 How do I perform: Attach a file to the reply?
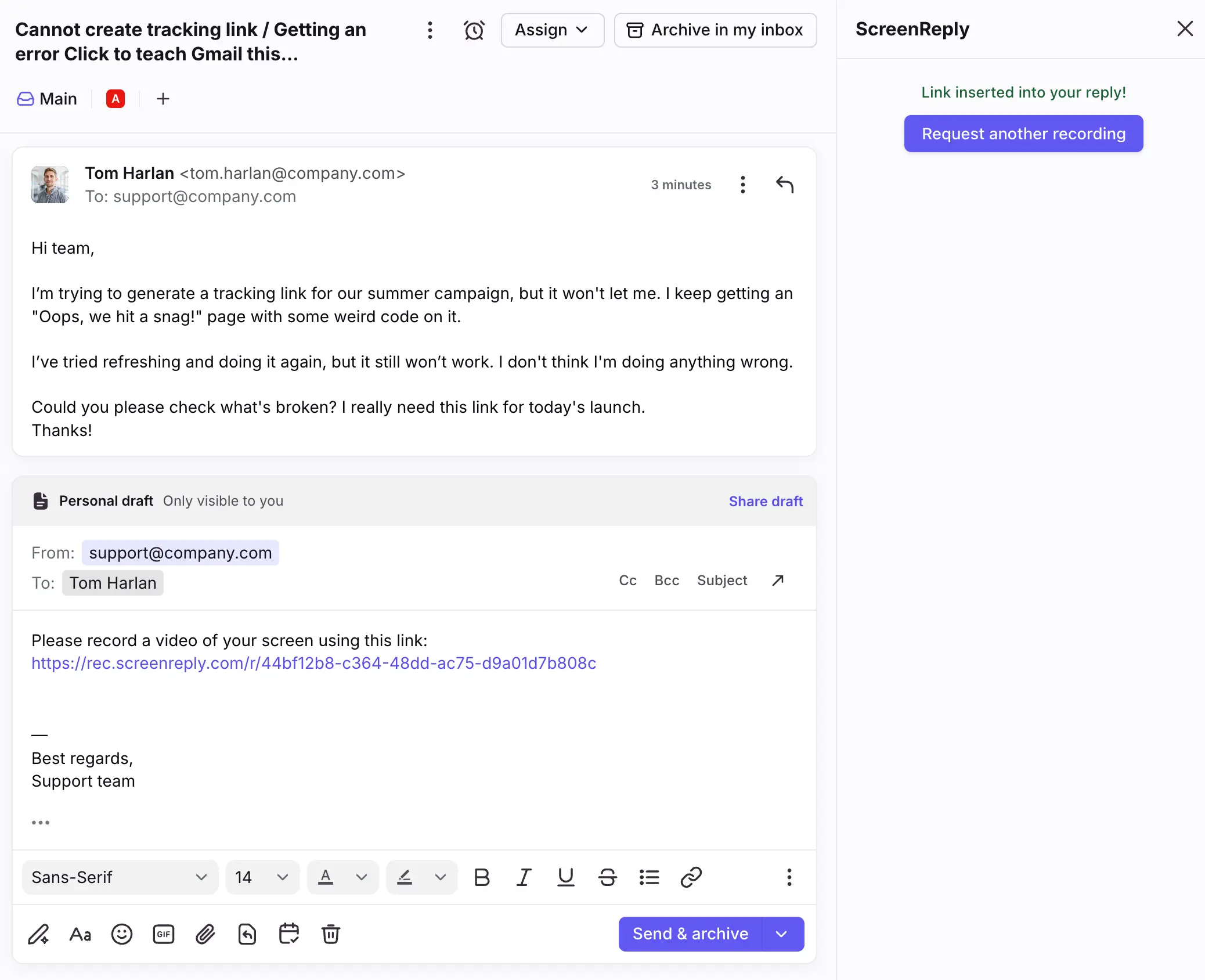click(x=205, y=934)
